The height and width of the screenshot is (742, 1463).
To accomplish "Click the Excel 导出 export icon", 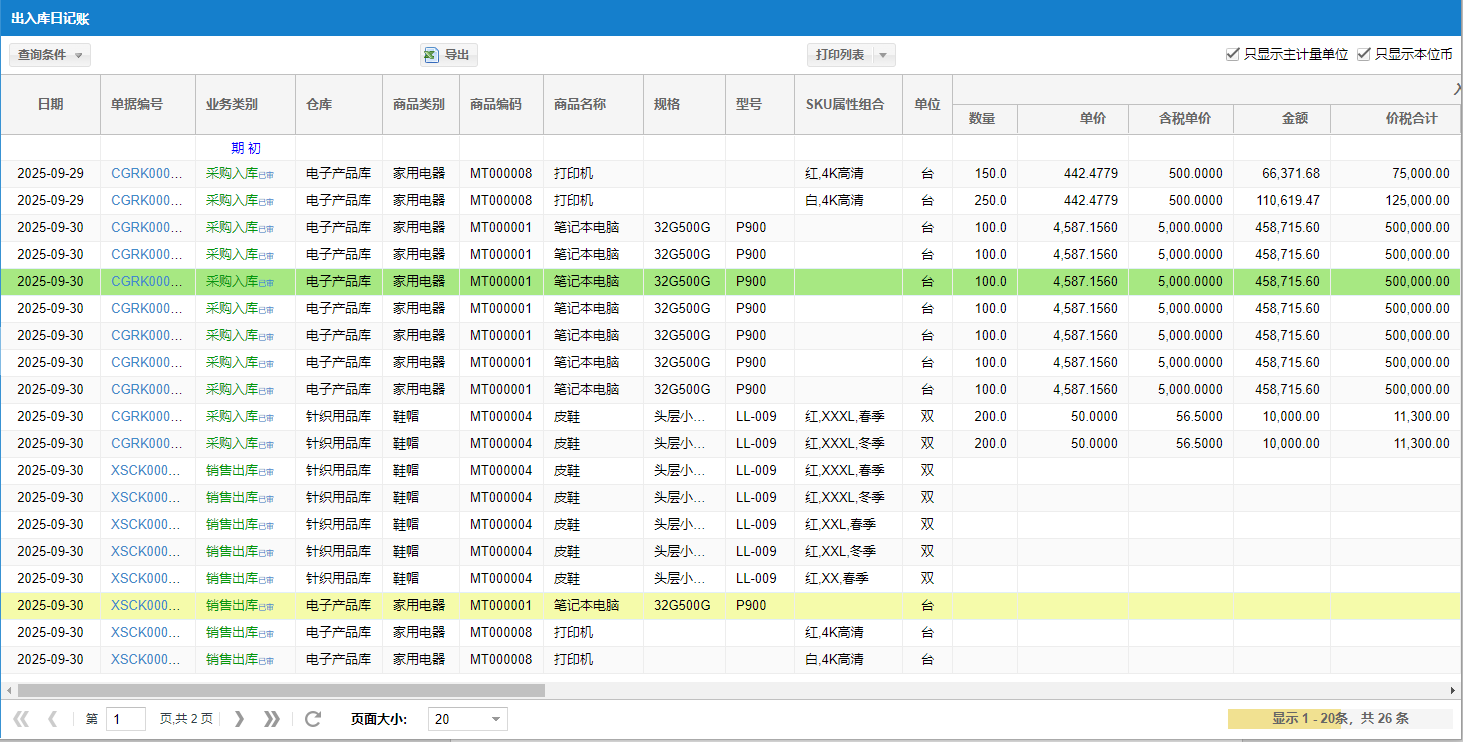I will 431,55.
